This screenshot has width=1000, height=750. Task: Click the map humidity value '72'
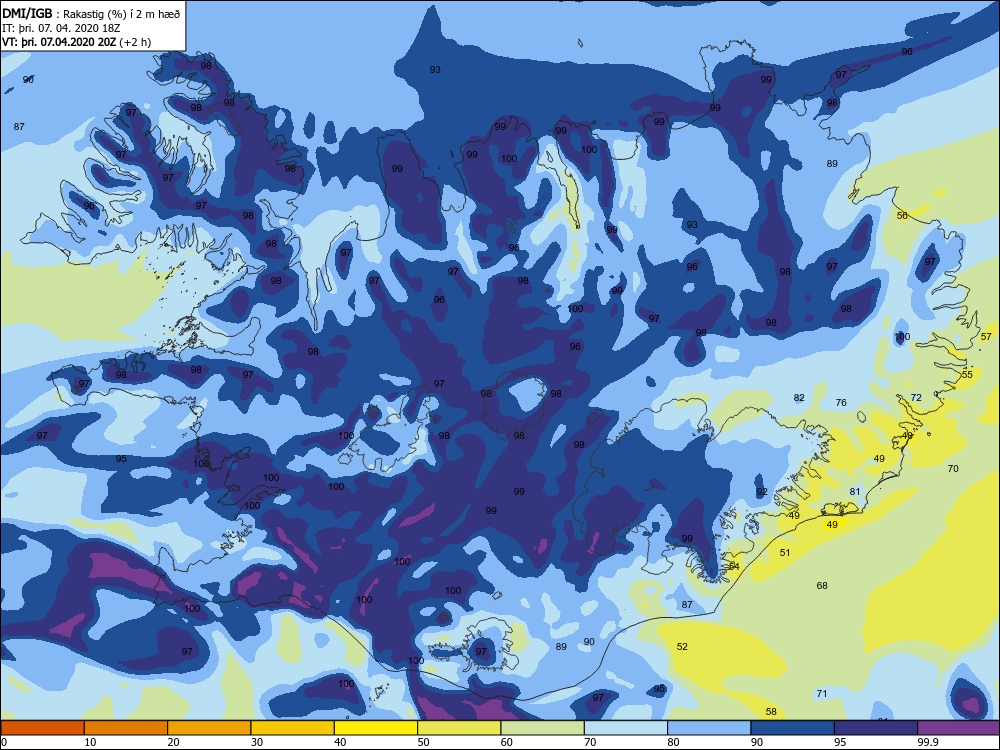tap(916, 397)
